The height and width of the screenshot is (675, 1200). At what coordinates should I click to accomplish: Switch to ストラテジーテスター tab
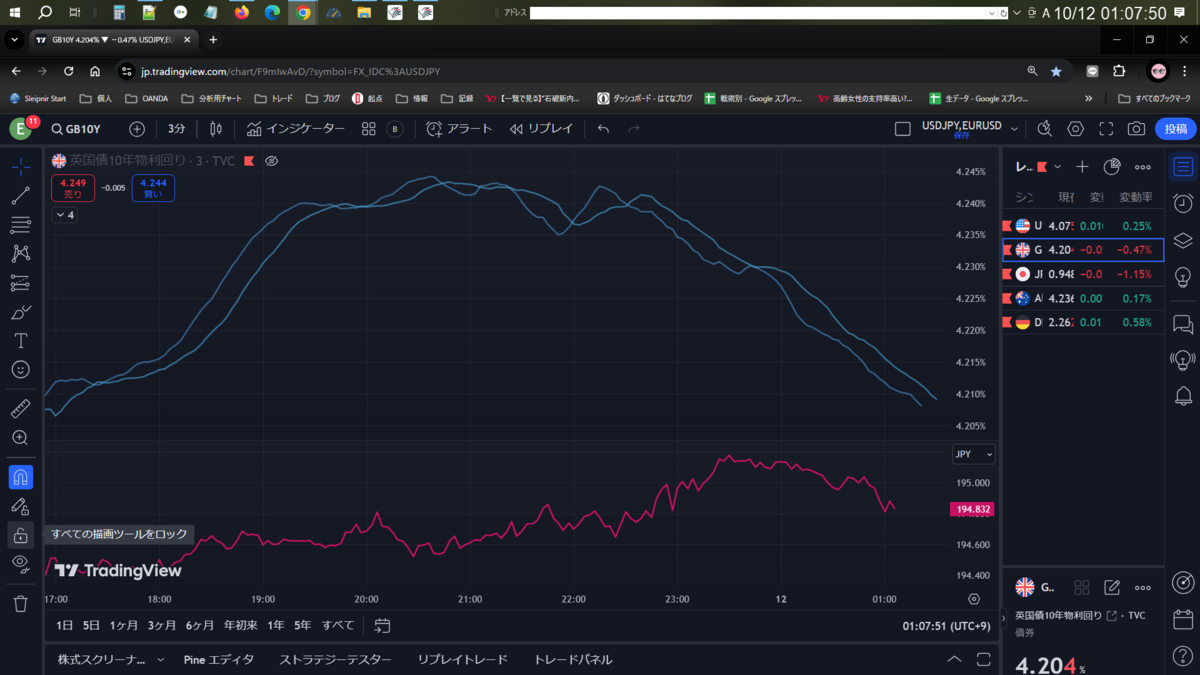coord(335,660)
